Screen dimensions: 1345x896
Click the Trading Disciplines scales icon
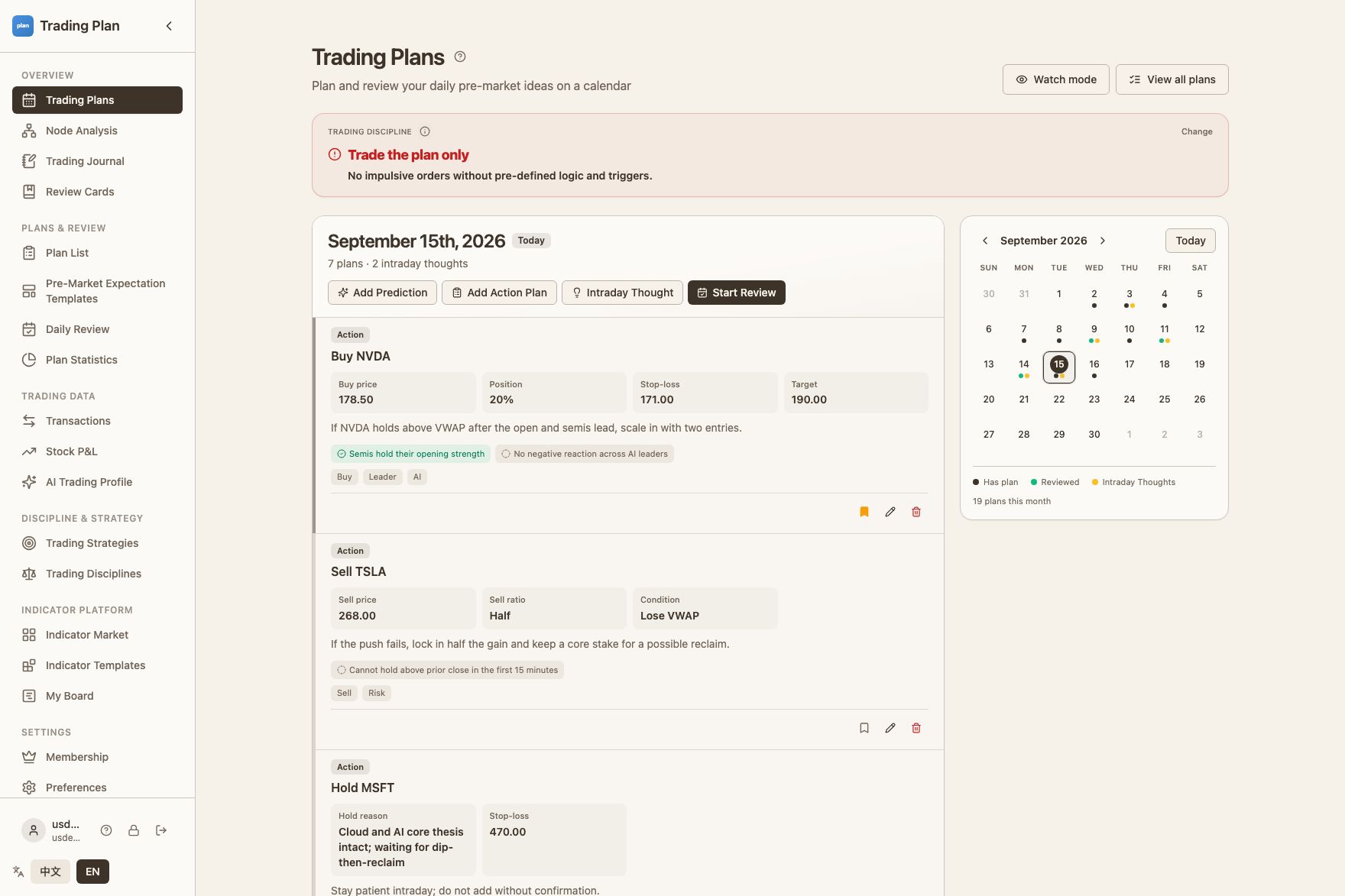[x=29, y=574]
